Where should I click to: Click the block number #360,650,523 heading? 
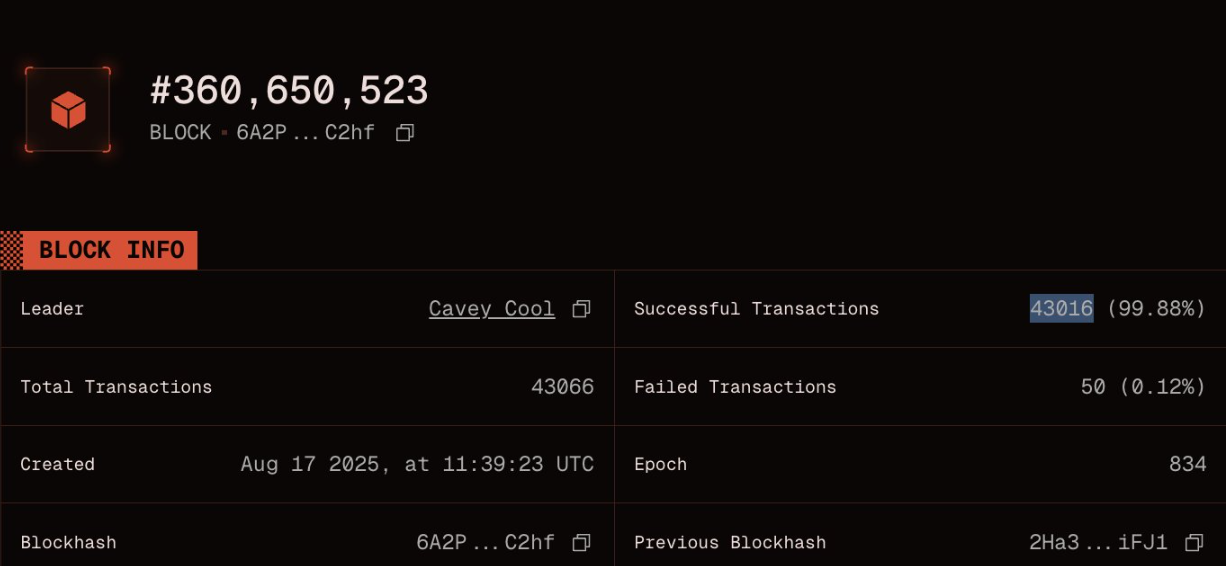point(289,91)
